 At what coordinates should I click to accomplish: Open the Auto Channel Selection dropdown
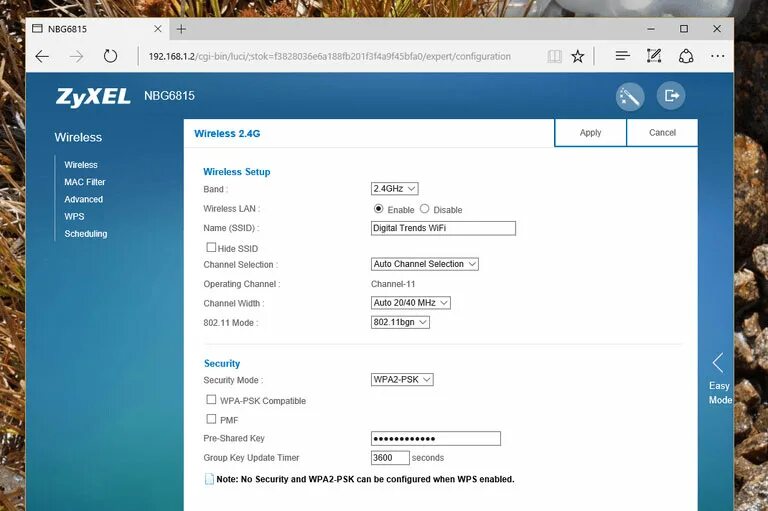tap(425, 264)
